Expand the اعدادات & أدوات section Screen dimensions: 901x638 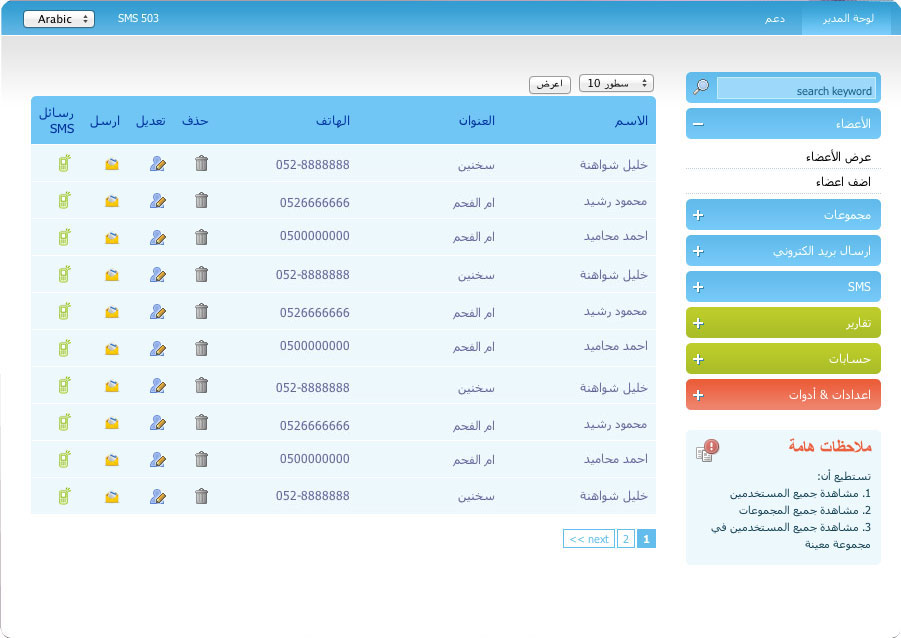click(x=698, y=395)
